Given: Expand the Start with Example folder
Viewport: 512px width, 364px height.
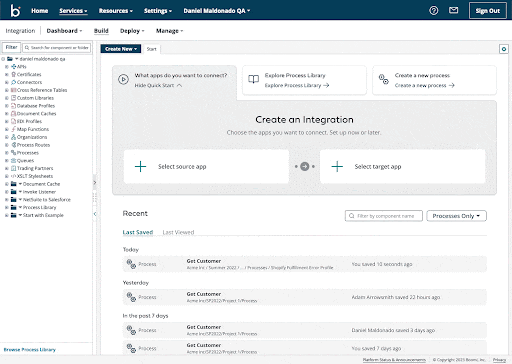Looking at the screenshot, I should pos(6,215).
